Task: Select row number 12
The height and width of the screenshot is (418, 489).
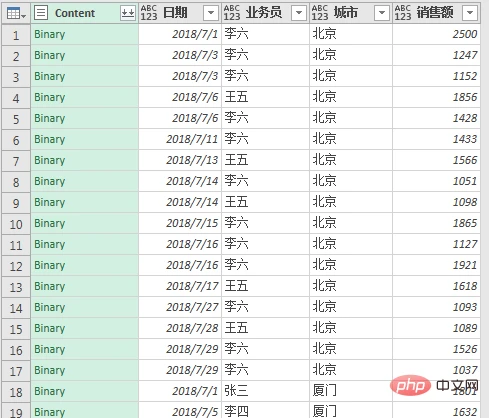Action: click(16, 266)
